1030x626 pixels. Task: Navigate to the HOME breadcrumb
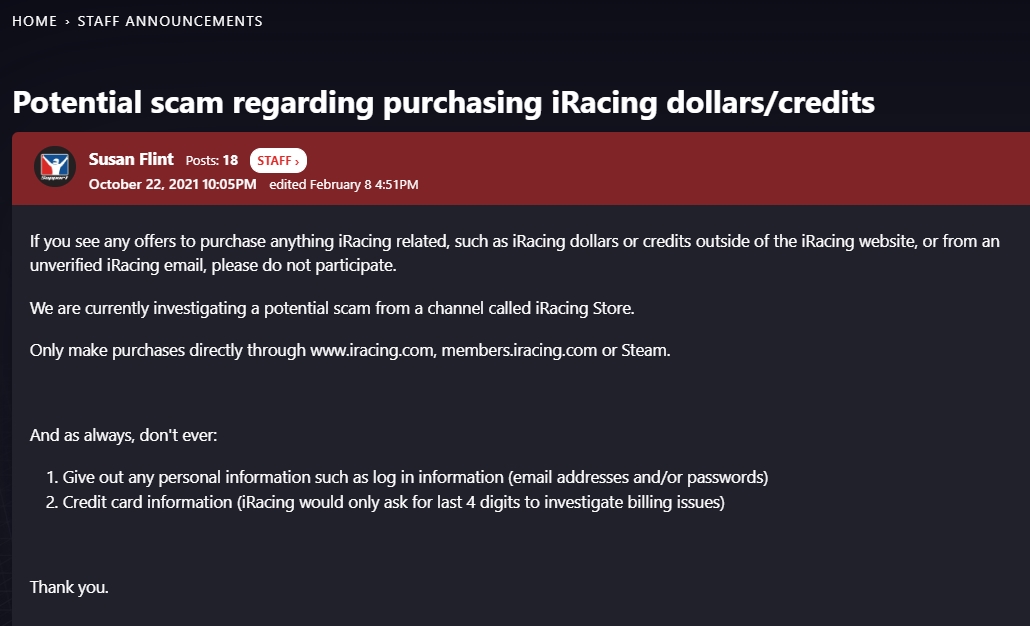coord(34,20)
